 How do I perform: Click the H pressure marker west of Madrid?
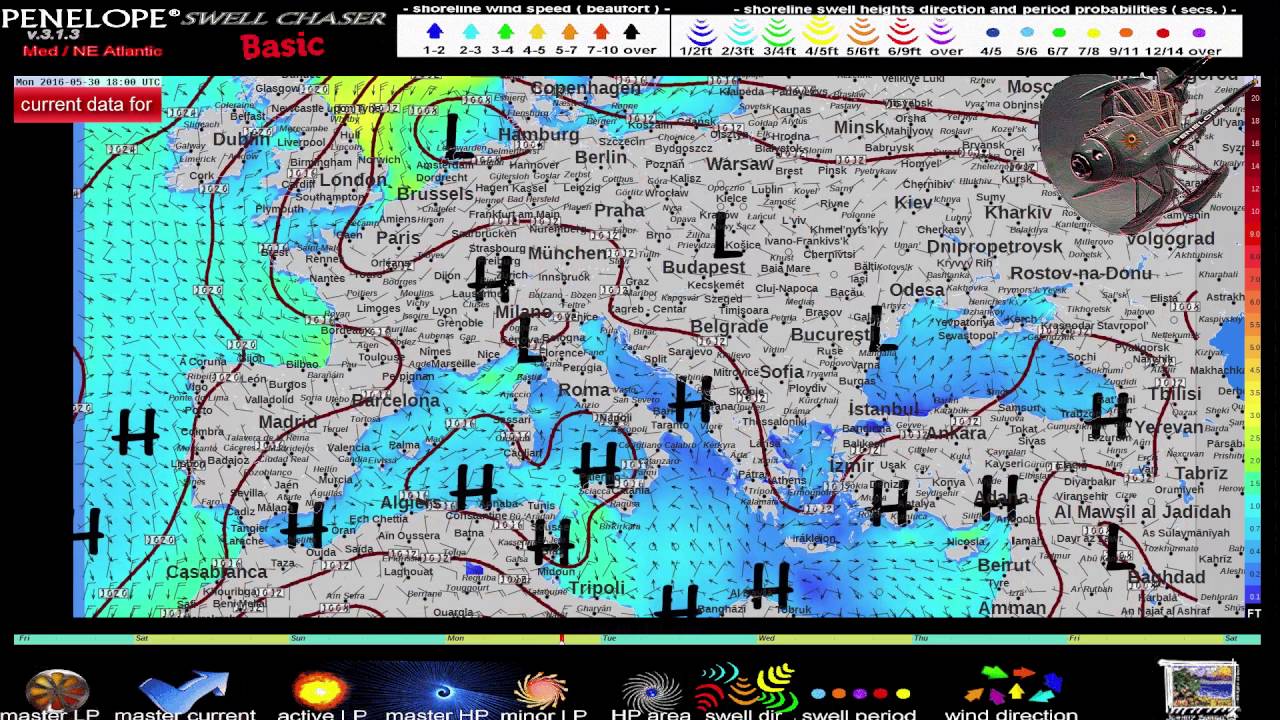[x=136, y=432]
